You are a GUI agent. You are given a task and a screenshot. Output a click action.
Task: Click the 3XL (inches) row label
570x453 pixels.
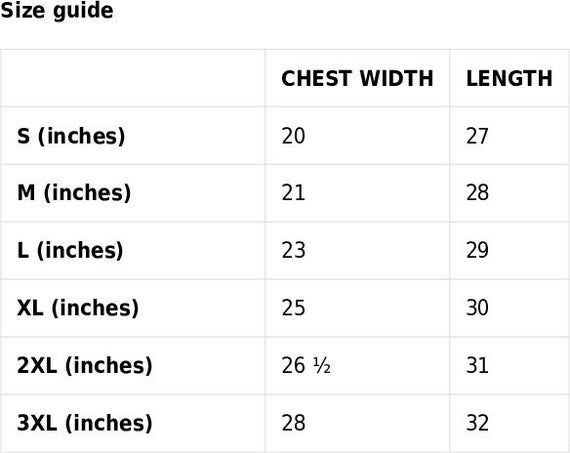tap(85, 423)
